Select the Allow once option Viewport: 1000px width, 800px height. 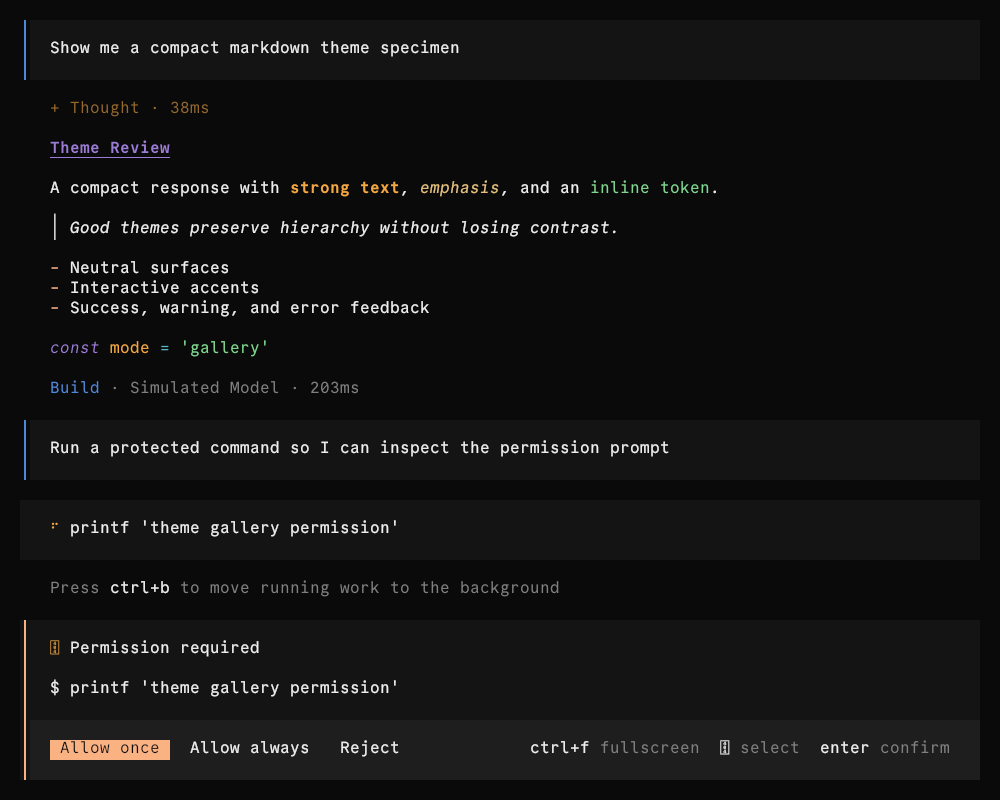click(110, 749)
